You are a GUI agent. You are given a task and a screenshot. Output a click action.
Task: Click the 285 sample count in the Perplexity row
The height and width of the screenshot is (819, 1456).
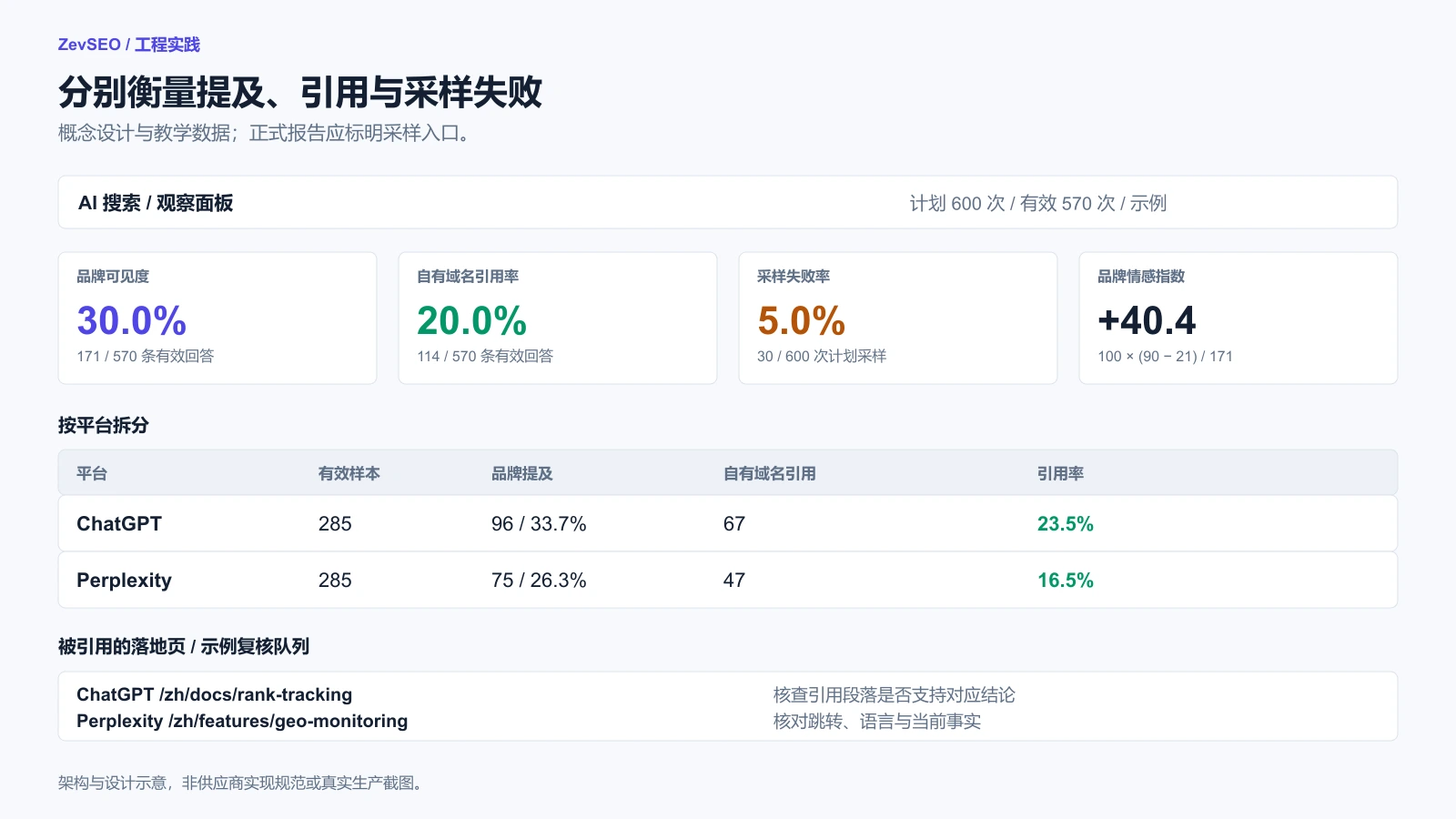(x=335, y=580)
